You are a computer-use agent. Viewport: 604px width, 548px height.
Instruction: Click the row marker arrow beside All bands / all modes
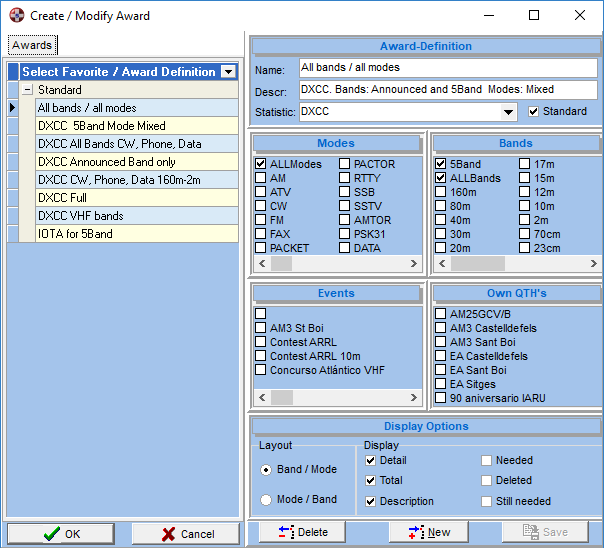[13, 108]
